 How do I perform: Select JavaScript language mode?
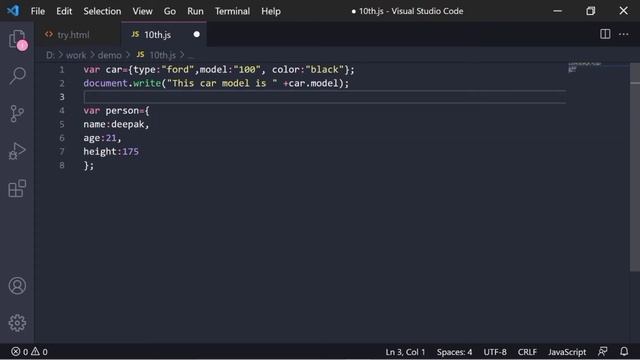coord(567,351)
